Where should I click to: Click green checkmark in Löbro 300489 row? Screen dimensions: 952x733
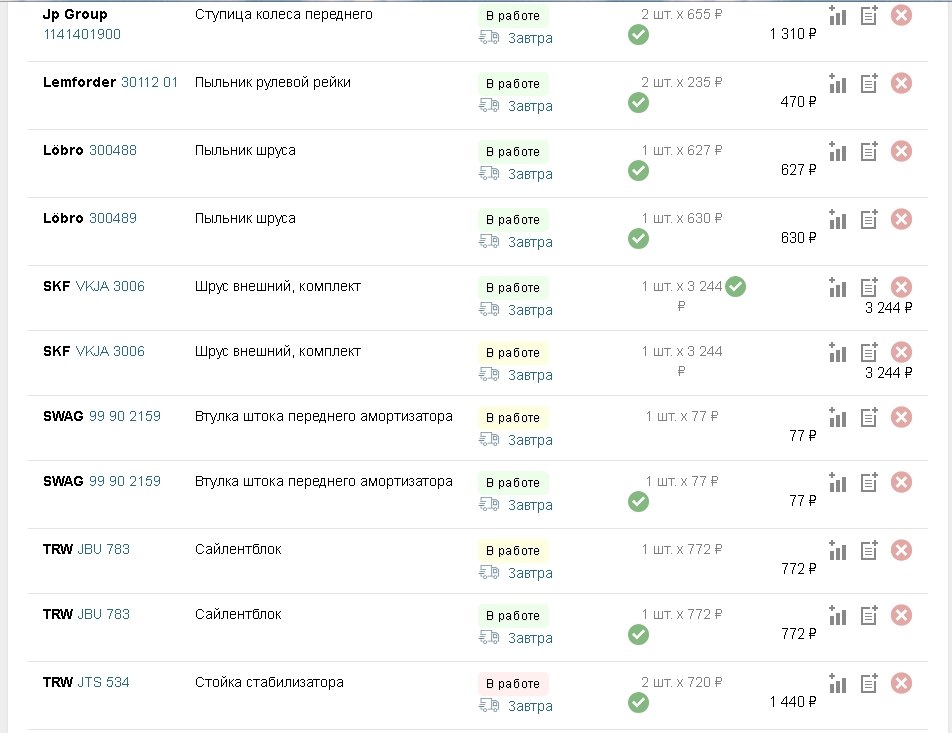(x=638, y=239)
